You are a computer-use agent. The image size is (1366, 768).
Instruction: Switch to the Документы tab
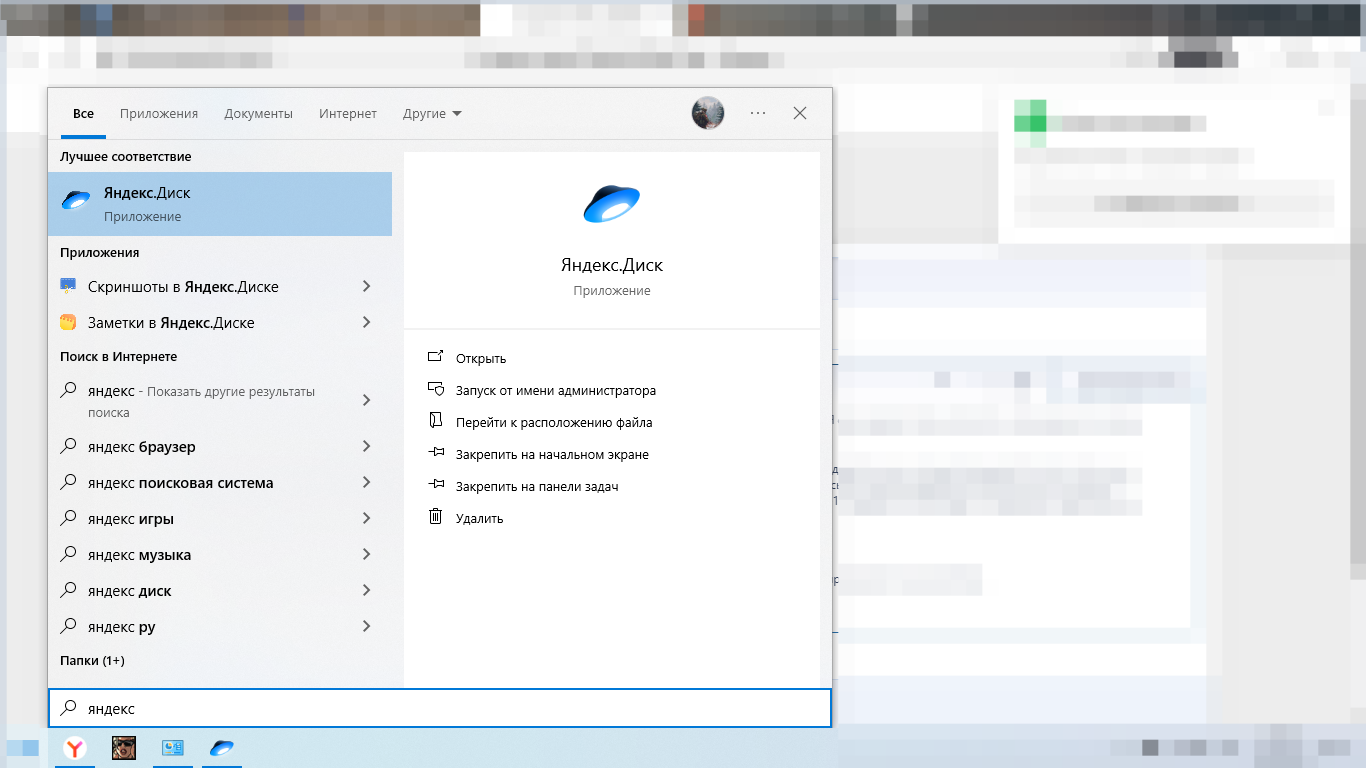click(258, 114)
